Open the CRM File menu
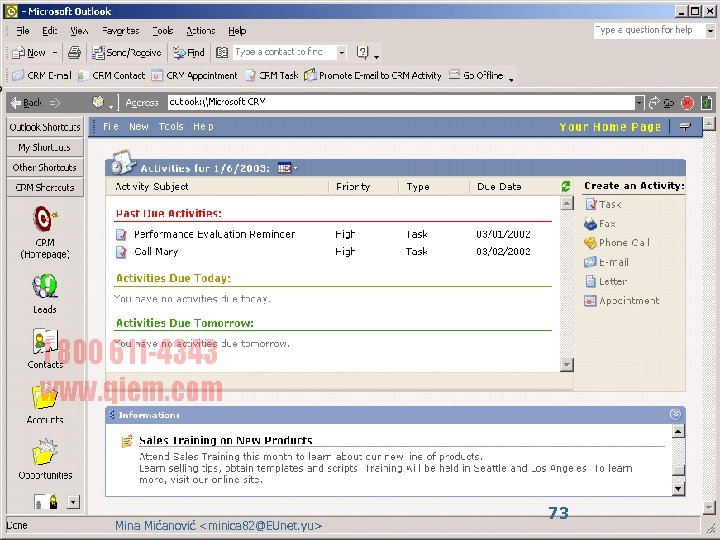The width and height of the screenshot is (720, 540). pyautogui.click(x=110, y=126)
